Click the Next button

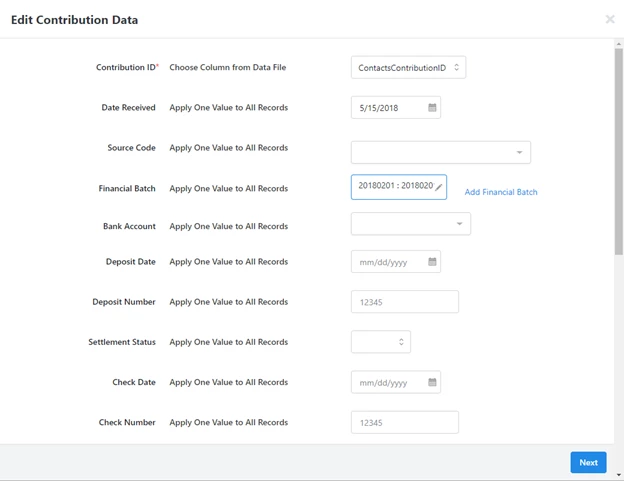(588, 462)
